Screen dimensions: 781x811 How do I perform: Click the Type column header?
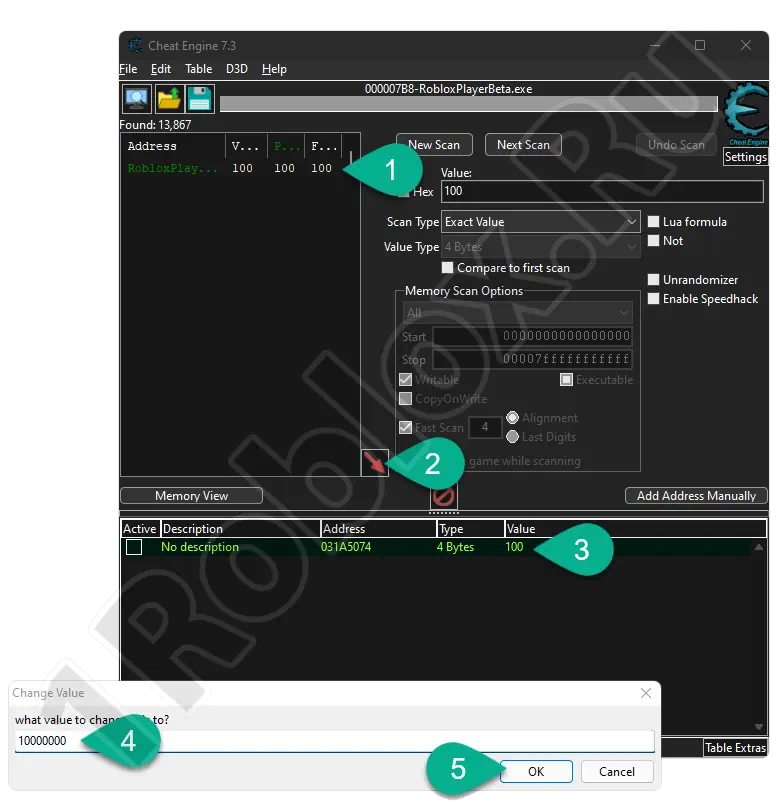(470, 529)
